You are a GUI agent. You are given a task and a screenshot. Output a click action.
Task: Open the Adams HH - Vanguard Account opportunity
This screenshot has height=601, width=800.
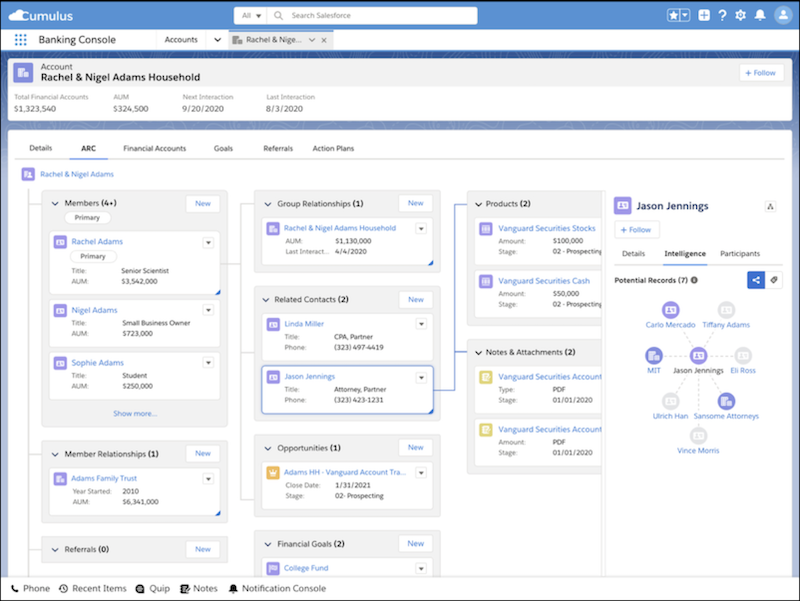(x=345, y=472)
